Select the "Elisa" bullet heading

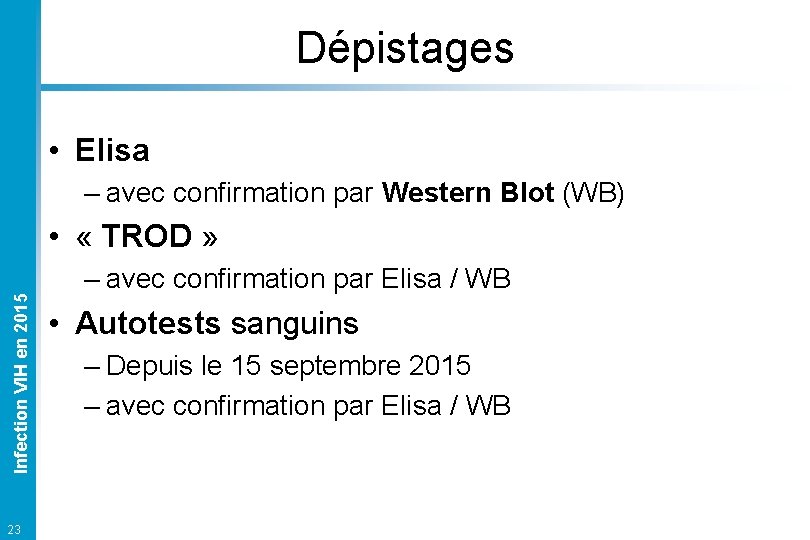112,151
